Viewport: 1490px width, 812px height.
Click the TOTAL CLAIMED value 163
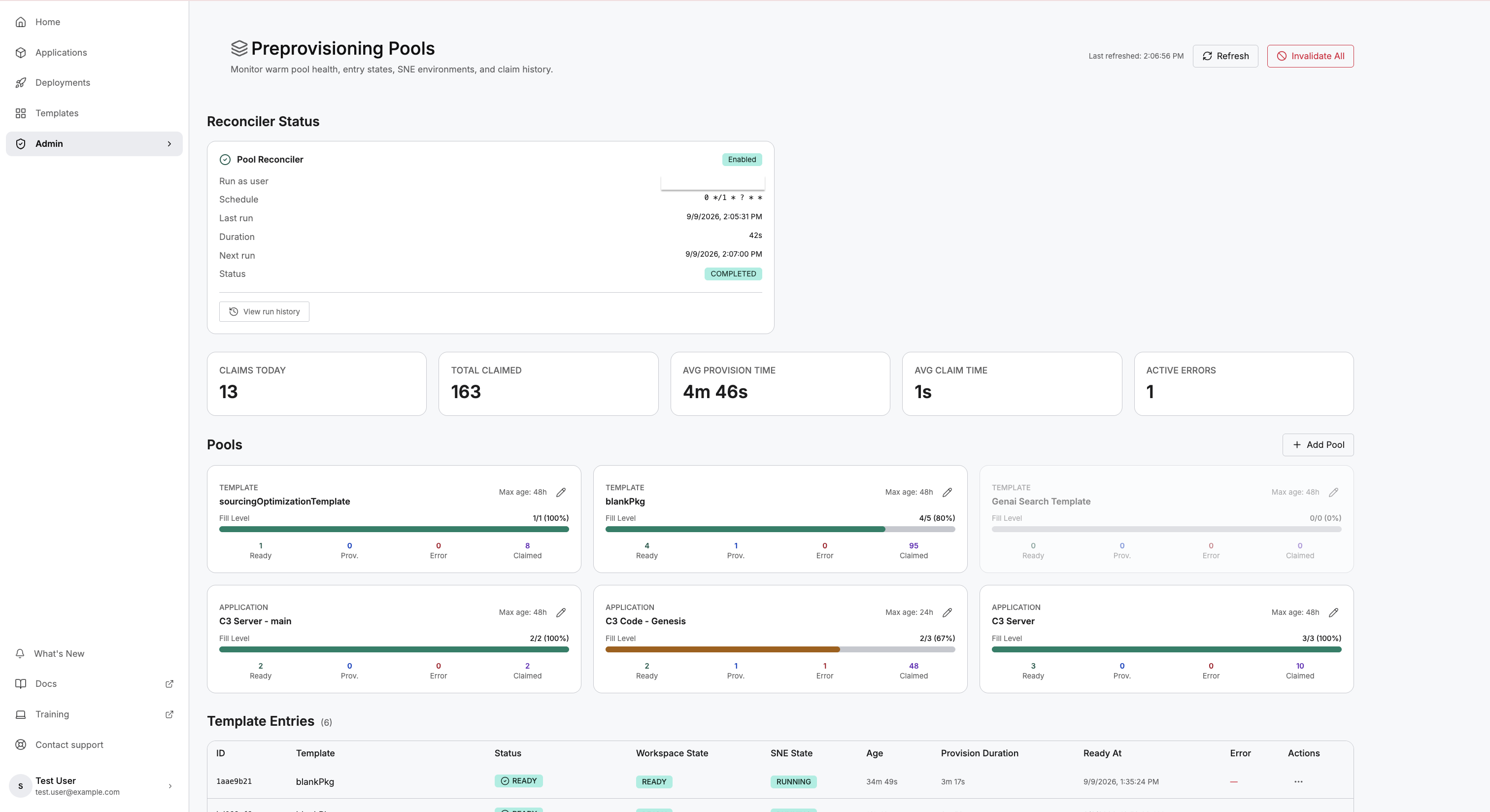tap(466, 392)
